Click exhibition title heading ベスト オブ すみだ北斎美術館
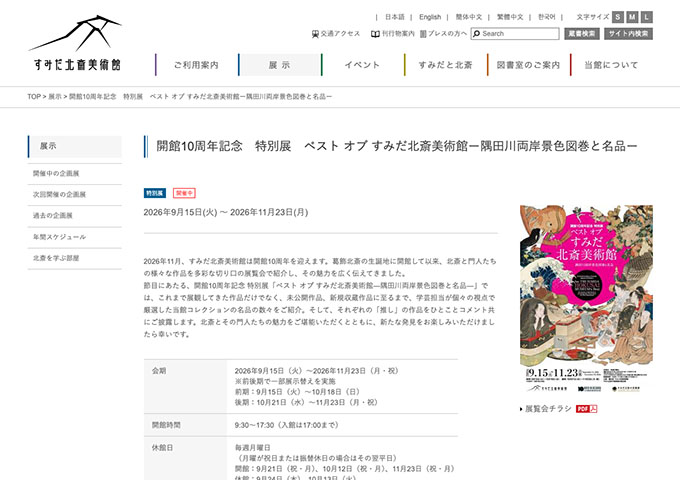This screenshot has height=480, width=680. point(396,146)
